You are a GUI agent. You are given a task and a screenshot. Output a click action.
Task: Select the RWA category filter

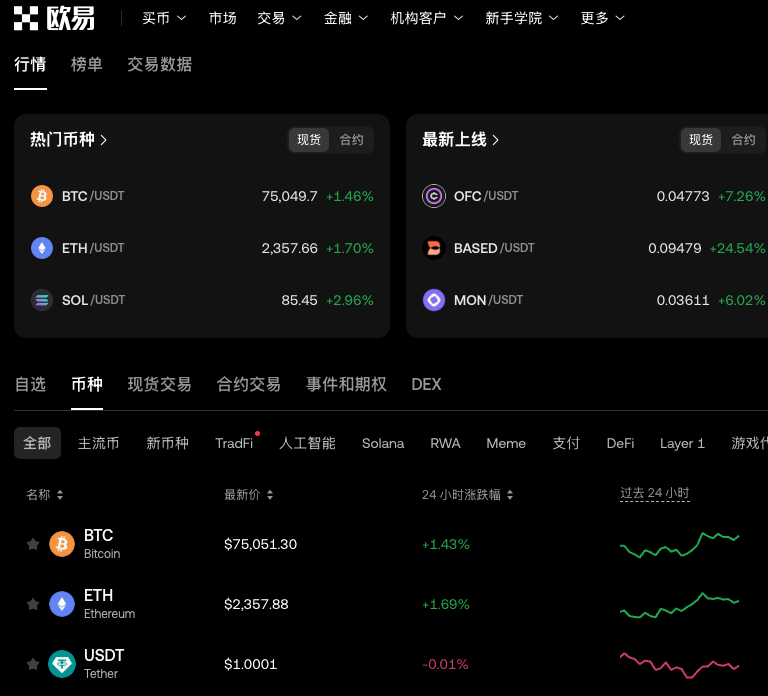click(445, 443)
